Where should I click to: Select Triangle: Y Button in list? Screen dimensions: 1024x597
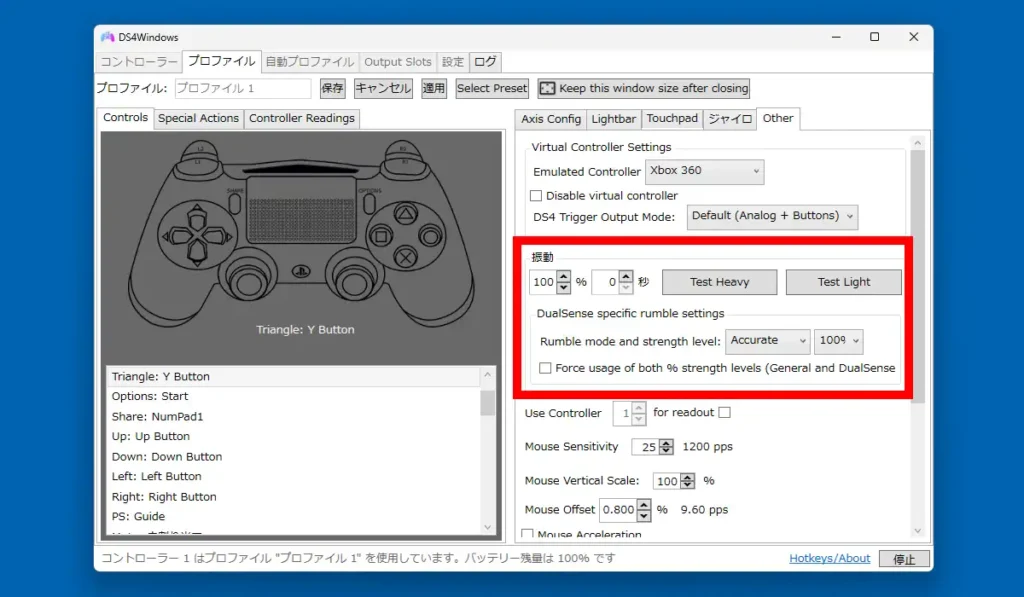pyautogui.click(x=293, y=376)
